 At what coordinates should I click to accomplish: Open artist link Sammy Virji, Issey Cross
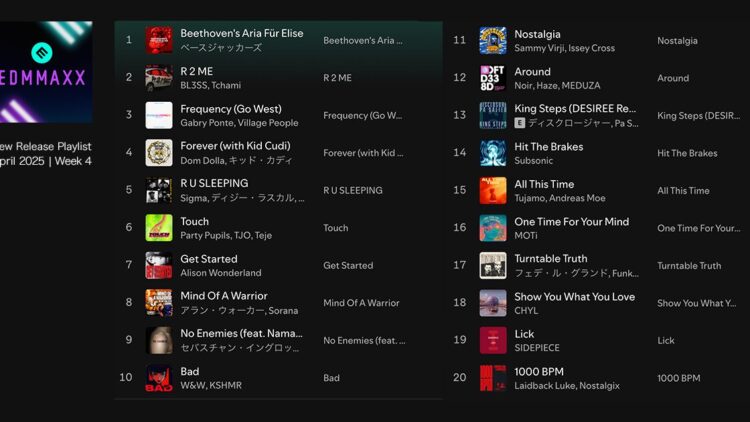click(564, 48)
